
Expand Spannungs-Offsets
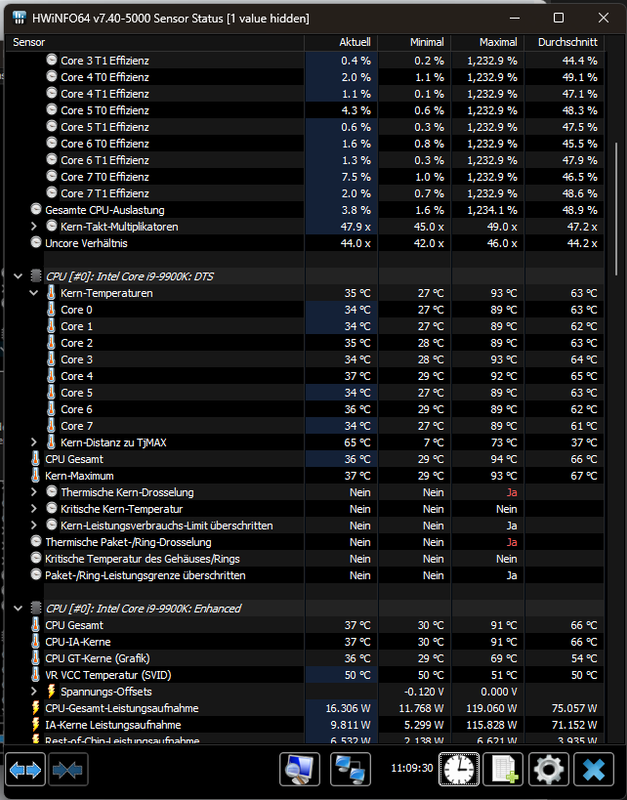tap(34, 691)
